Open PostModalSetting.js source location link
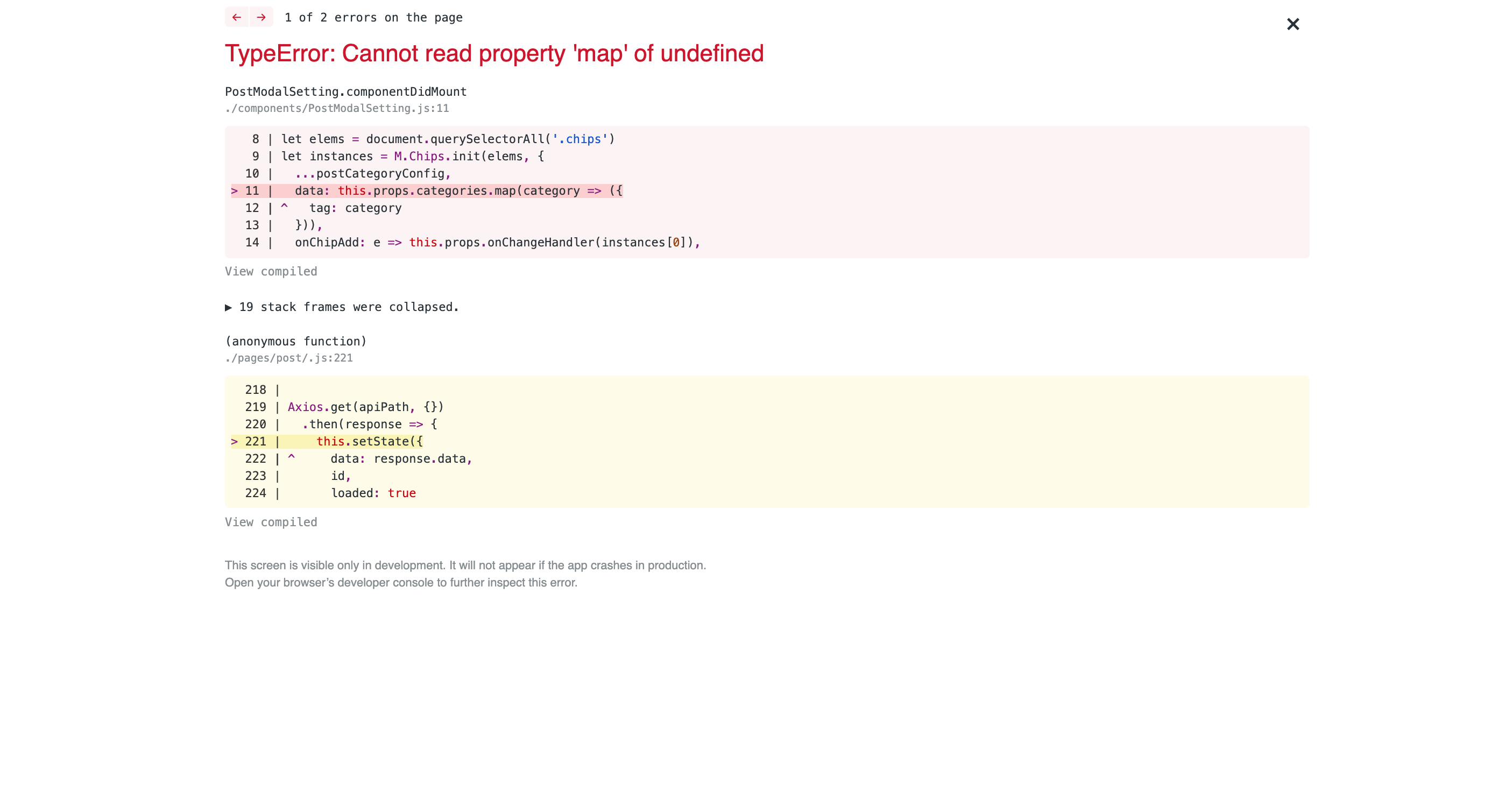This screenshot has height=806, width=1512. (337, 108)
